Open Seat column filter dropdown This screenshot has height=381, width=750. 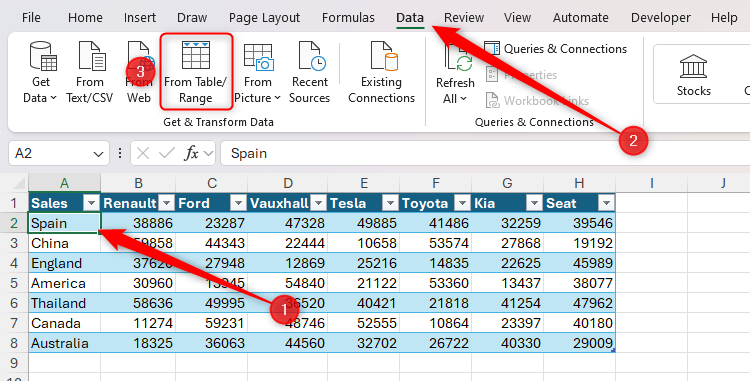[606, 203]
